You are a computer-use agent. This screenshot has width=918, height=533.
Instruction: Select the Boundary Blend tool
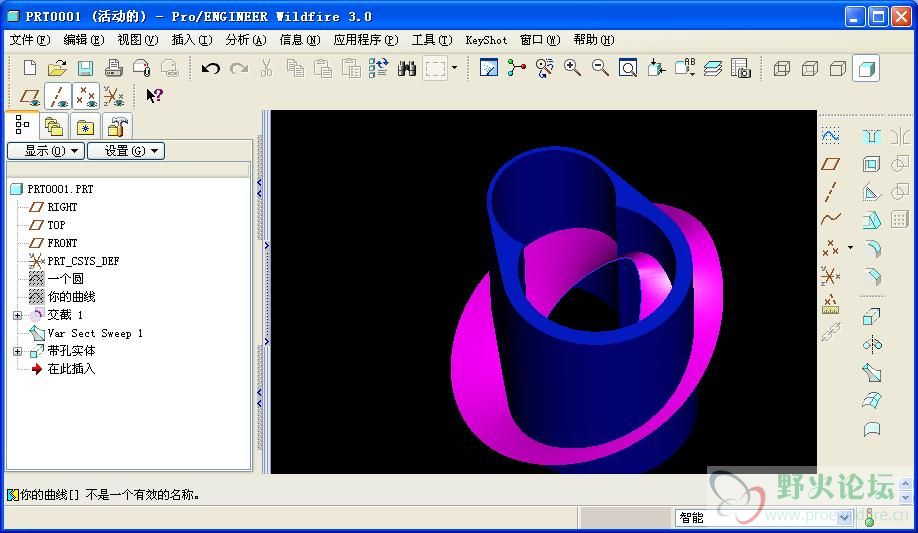(872, 401)
